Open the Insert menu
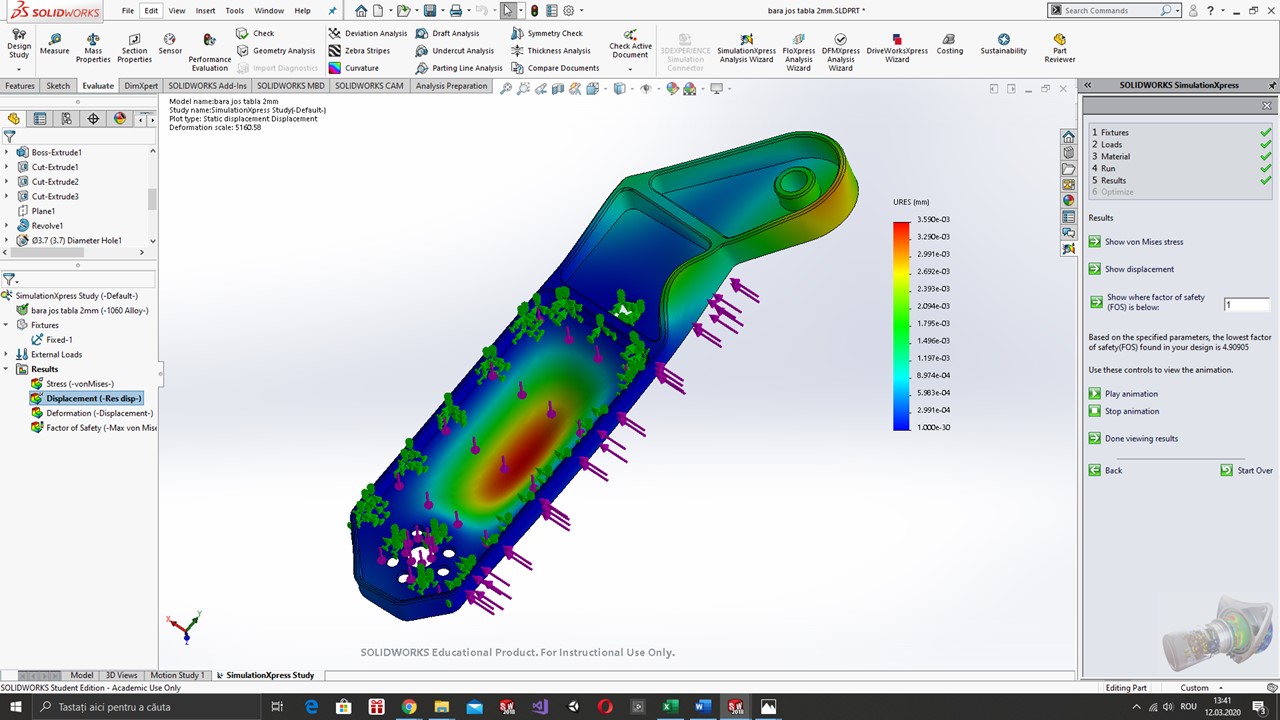1280x720 pixels. (205, 11)
